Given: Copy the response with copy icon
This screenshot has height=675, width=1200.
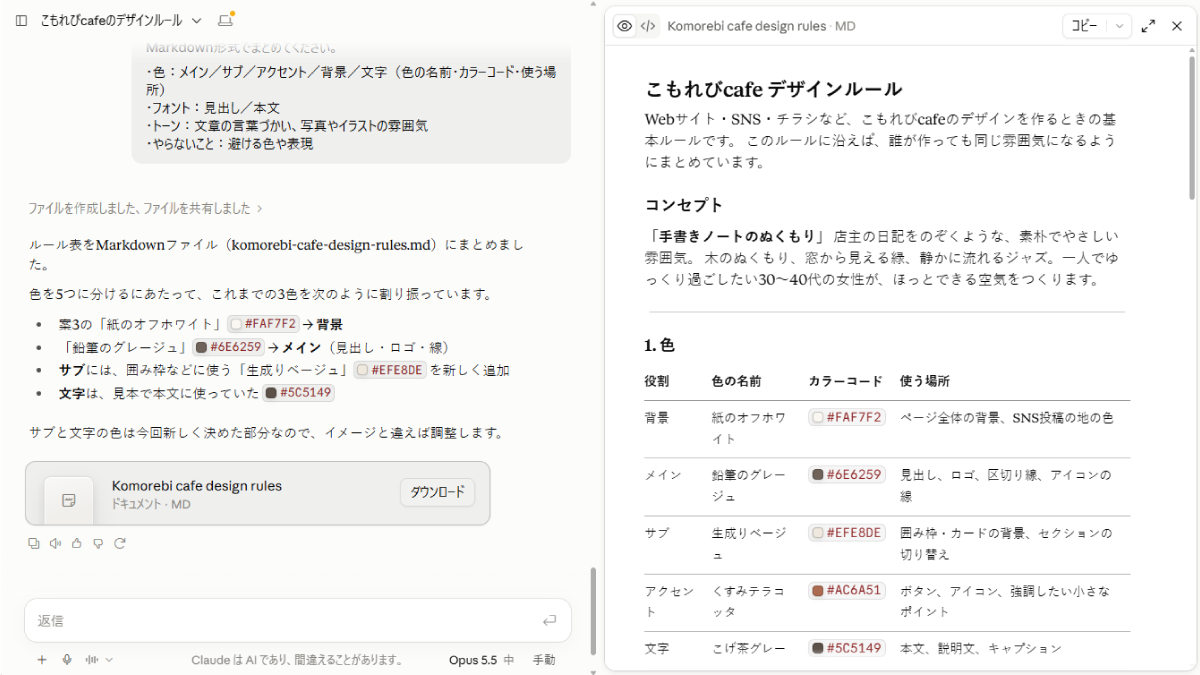Looking at the screenshot, I should point(34,543).
